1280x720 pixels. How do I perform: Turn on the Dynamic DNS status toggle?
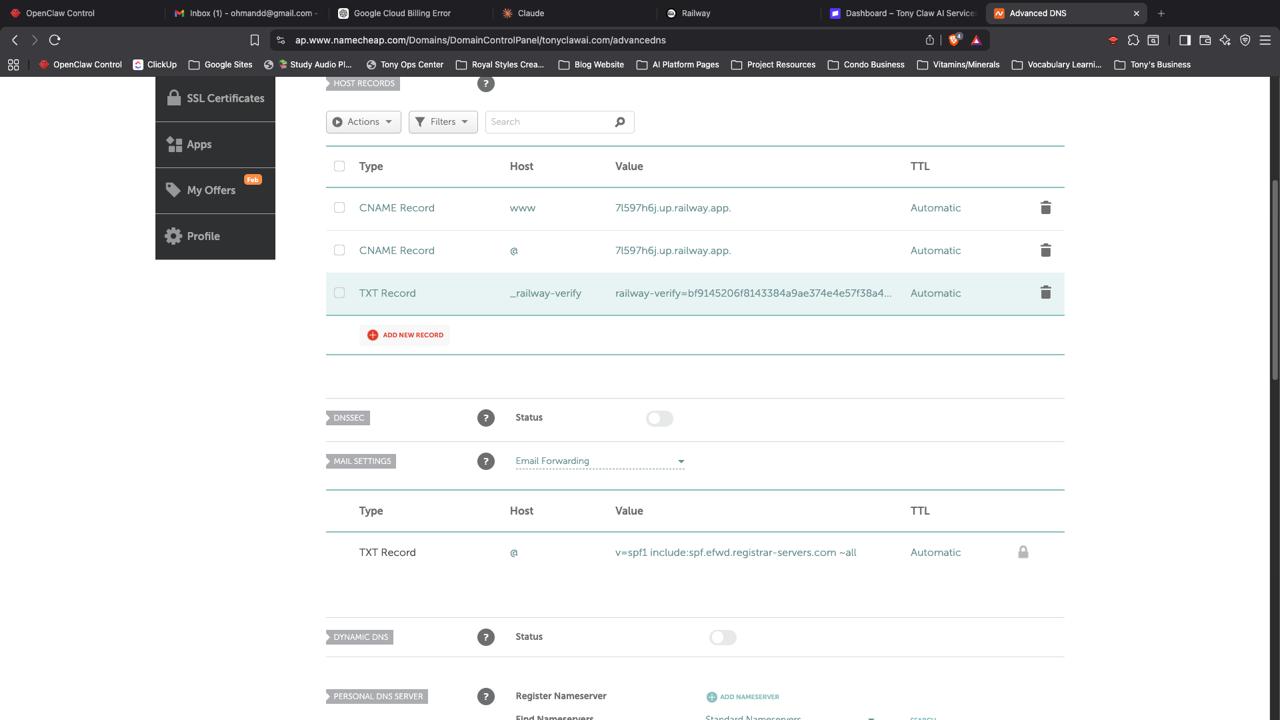722,638
